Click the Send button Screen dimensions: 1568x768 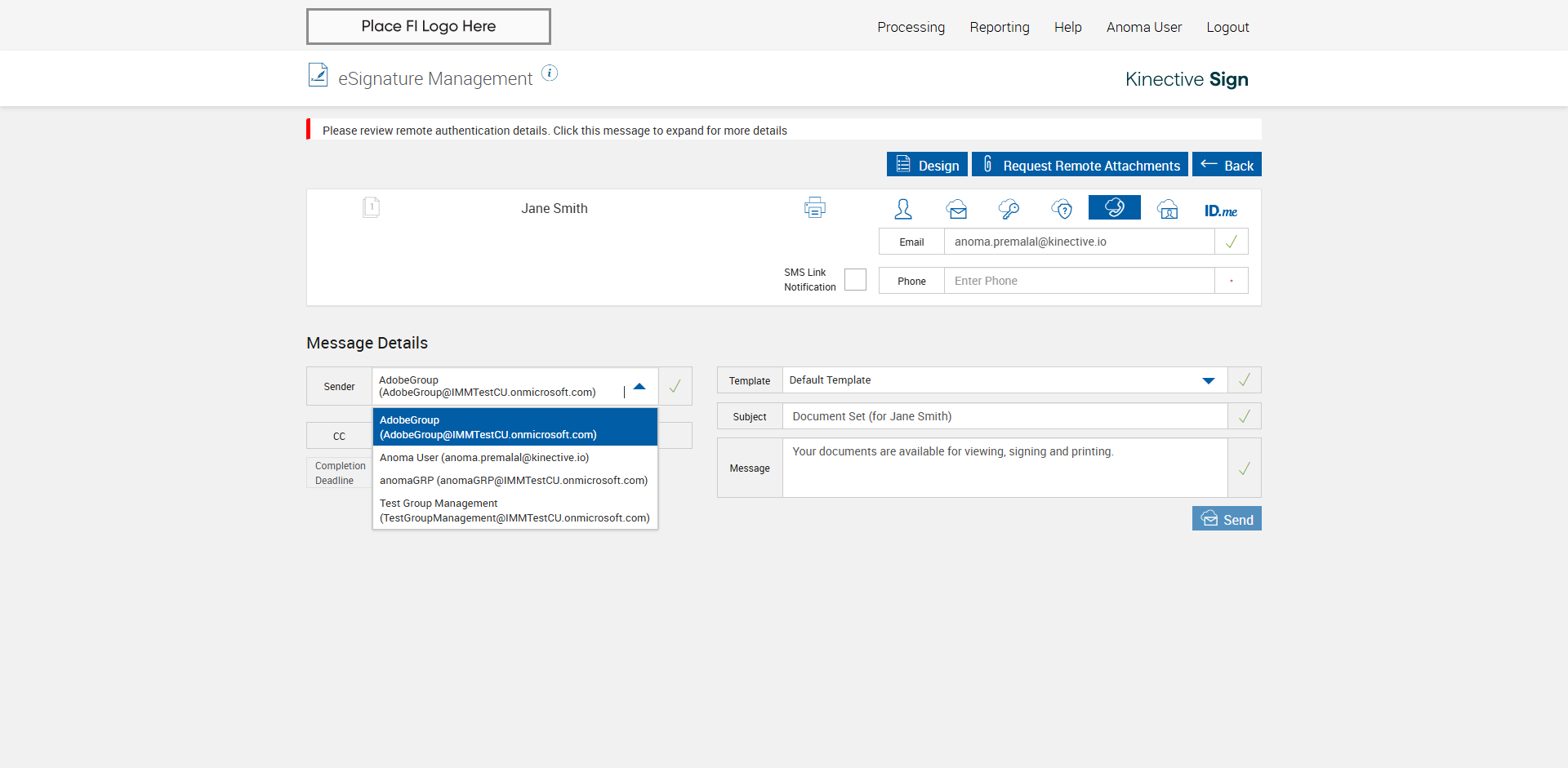pos(1226,519)
